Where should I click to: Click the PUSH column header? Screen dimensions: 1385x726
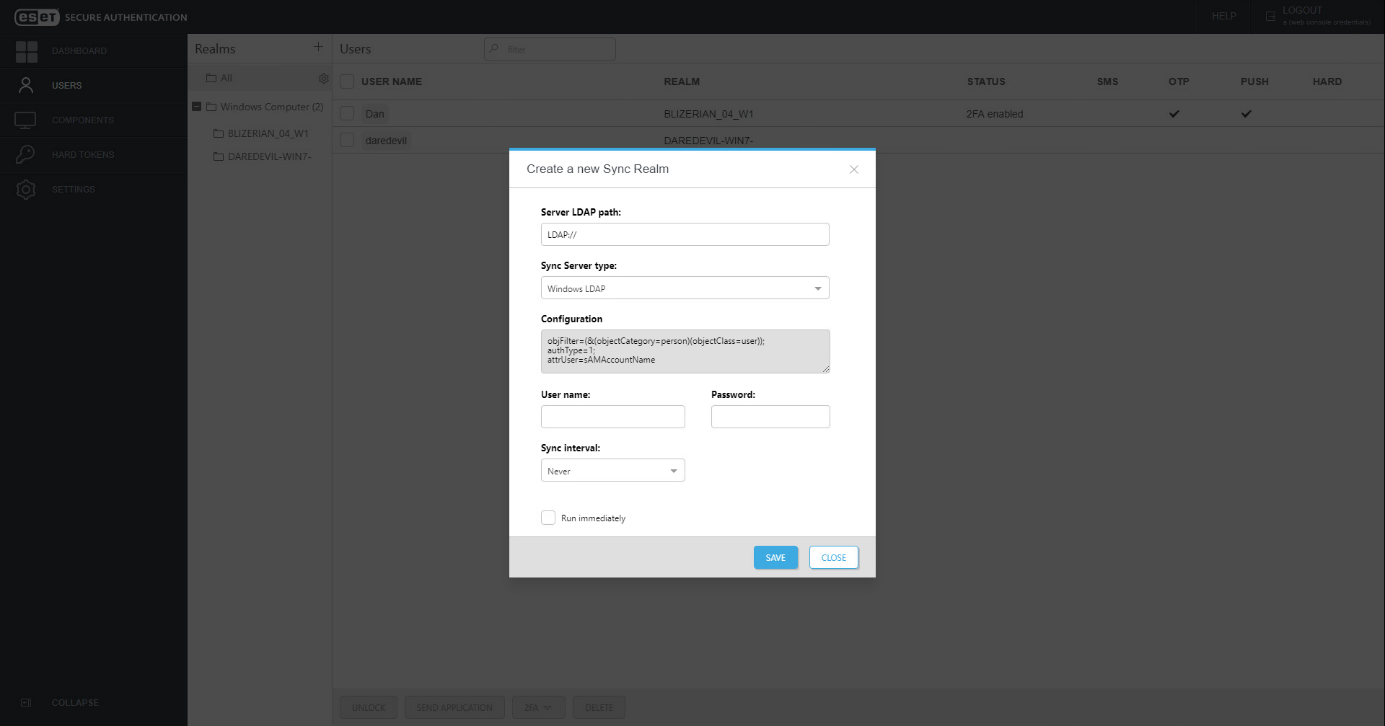click(1254, 81)
